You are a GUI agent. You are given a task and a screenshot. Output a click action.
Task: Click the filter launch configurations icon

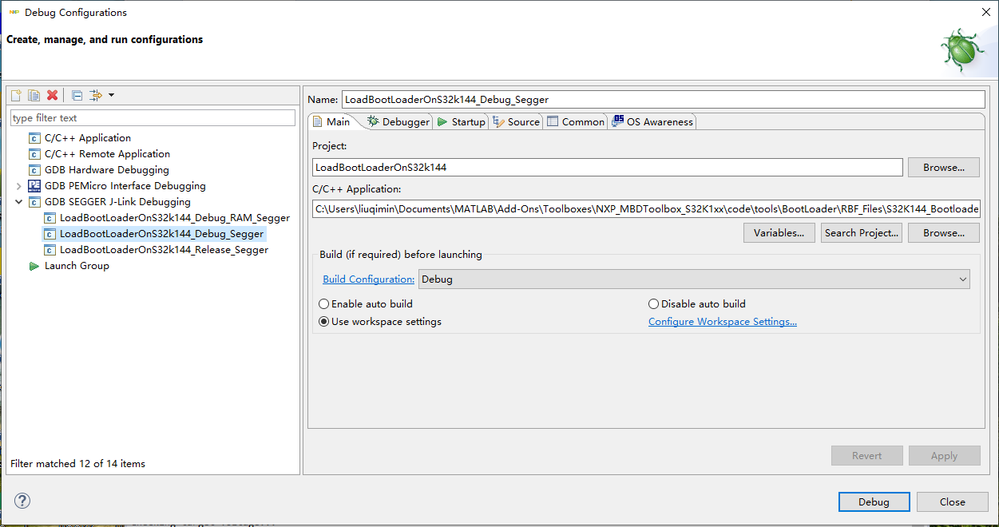(97, 95)
